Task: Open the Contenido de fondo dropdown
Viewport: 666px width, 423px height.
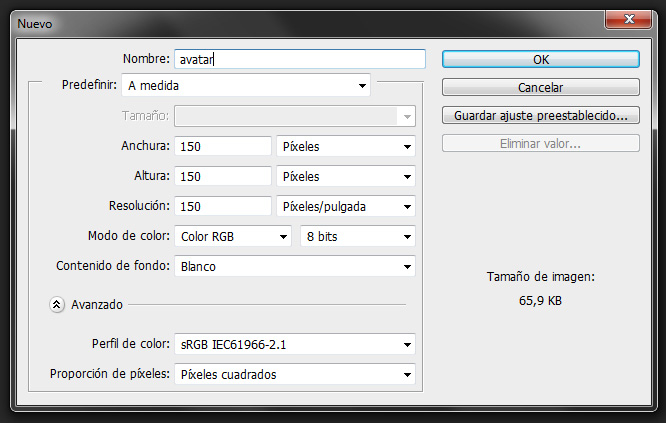Action: (x=294, y=267)
